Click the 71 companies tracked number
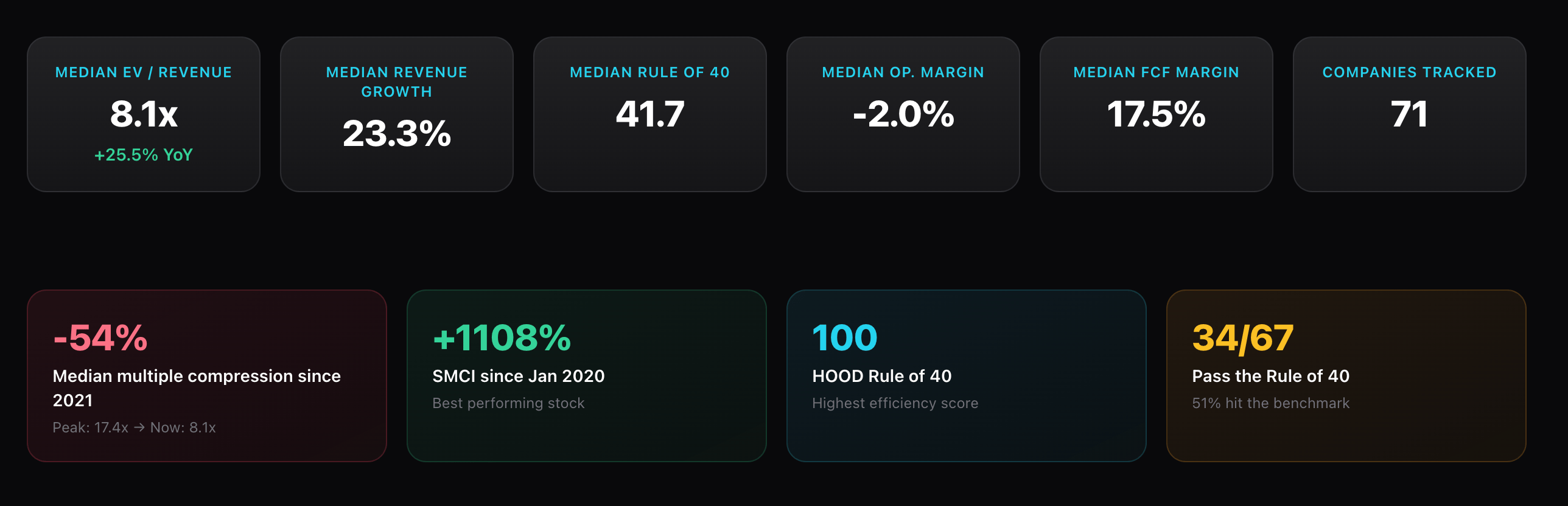 (x=1409, y=114)
